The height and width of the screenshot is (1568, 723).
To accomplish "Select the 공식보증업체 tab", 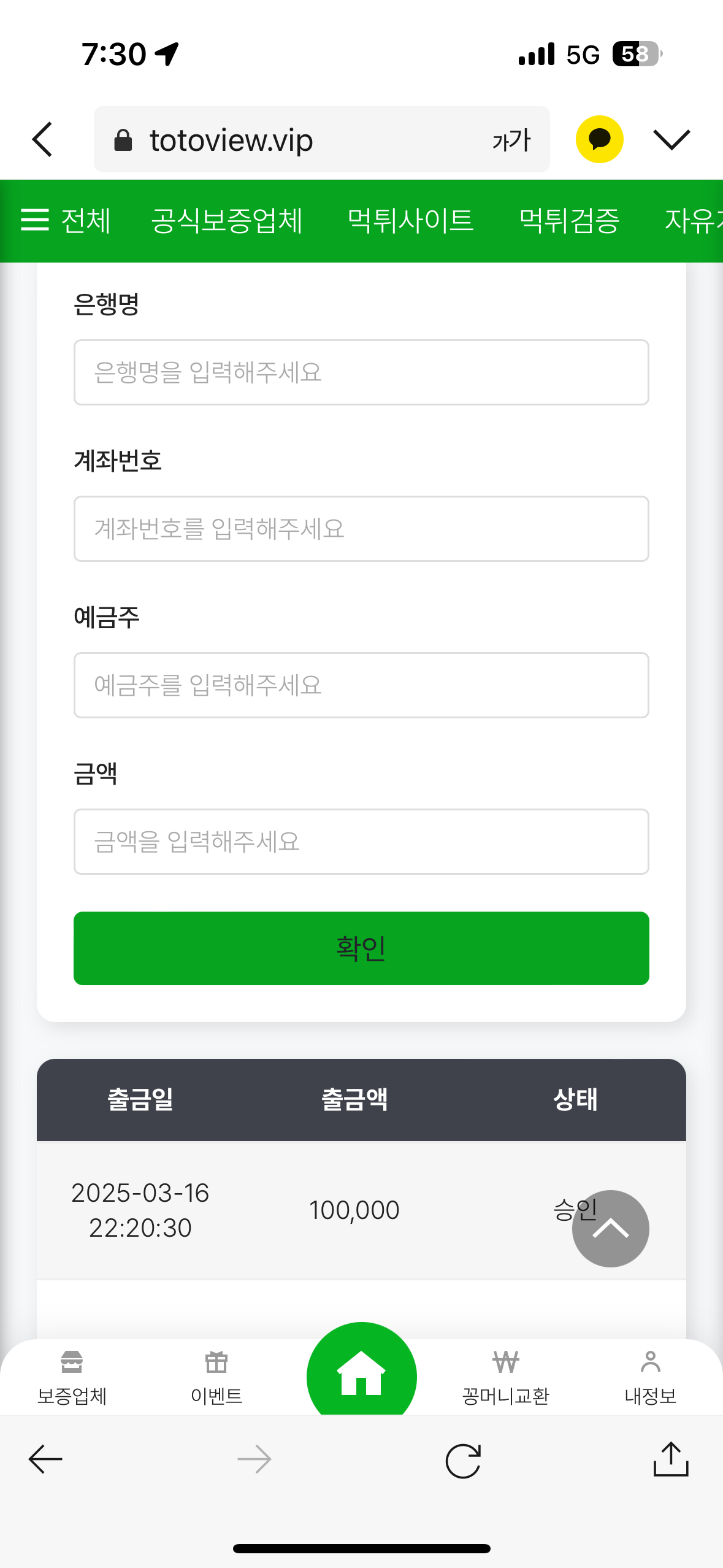I will [227, 220].
